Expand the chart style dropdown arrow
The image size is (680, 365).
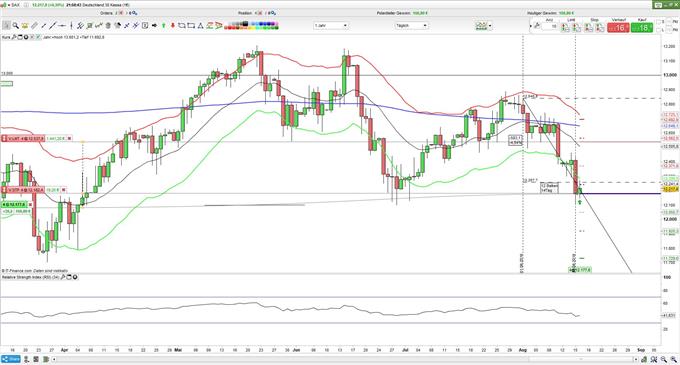click(x=490, y=26)
